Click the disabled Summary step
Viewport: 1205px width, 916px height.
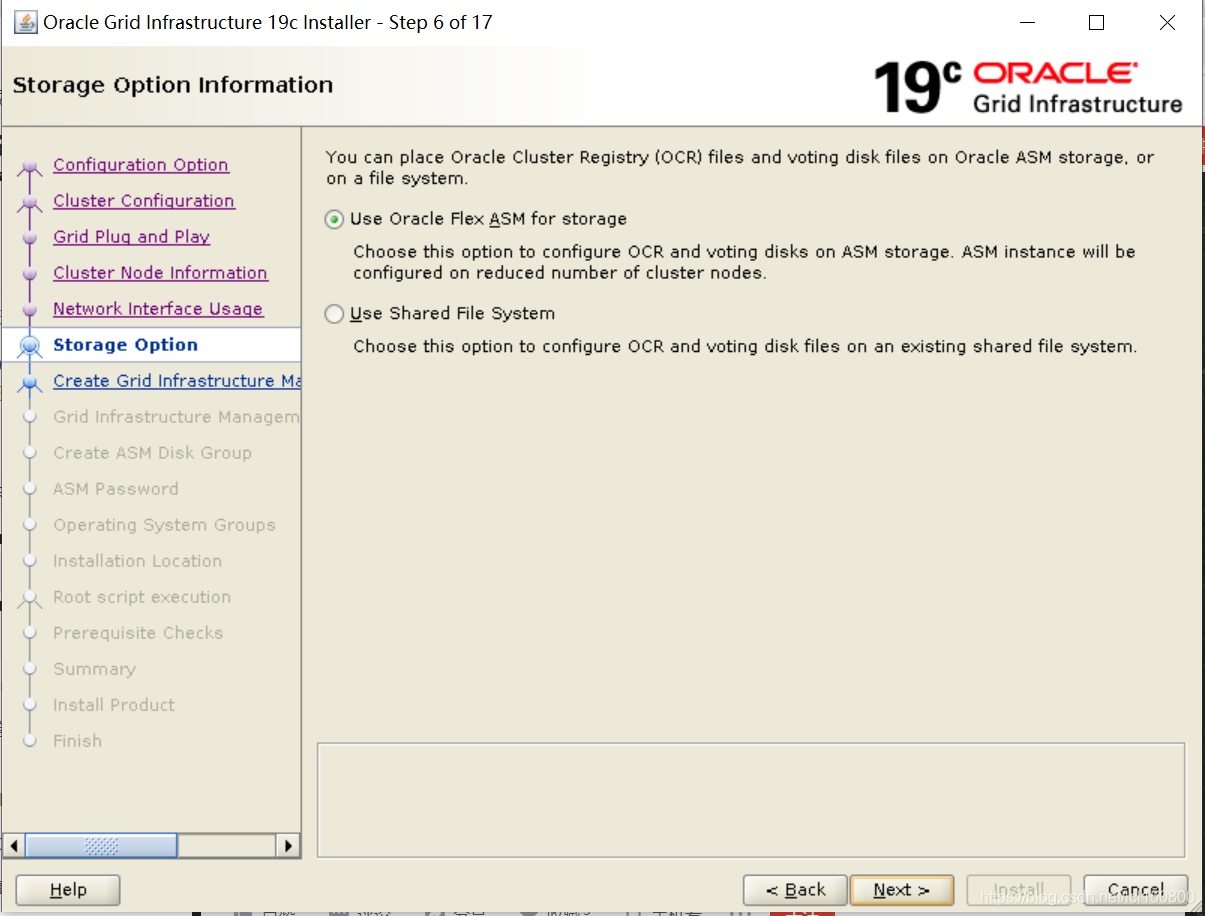pyautogui.click(x=94, y=669)
